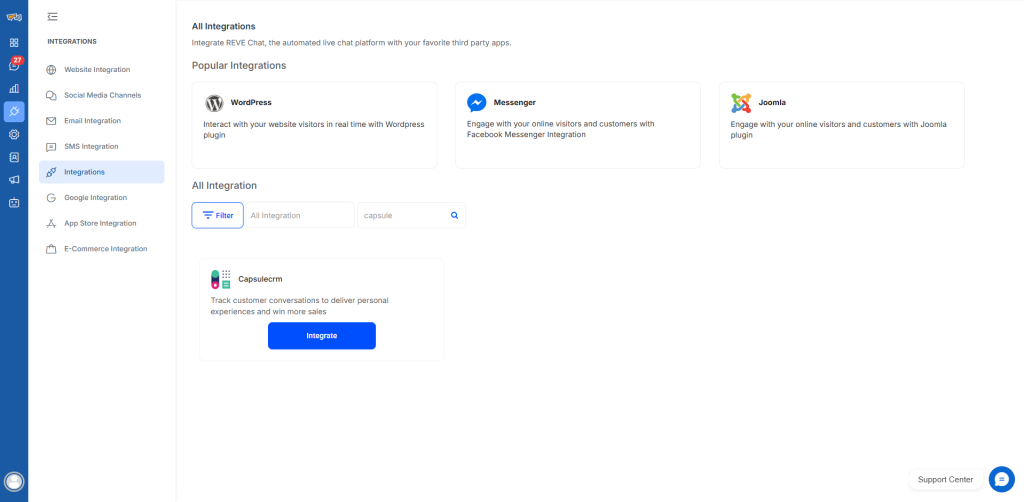Click the search field containing 'capsule'
This screenshot has height=502, width=1024.
pos(402,215)
